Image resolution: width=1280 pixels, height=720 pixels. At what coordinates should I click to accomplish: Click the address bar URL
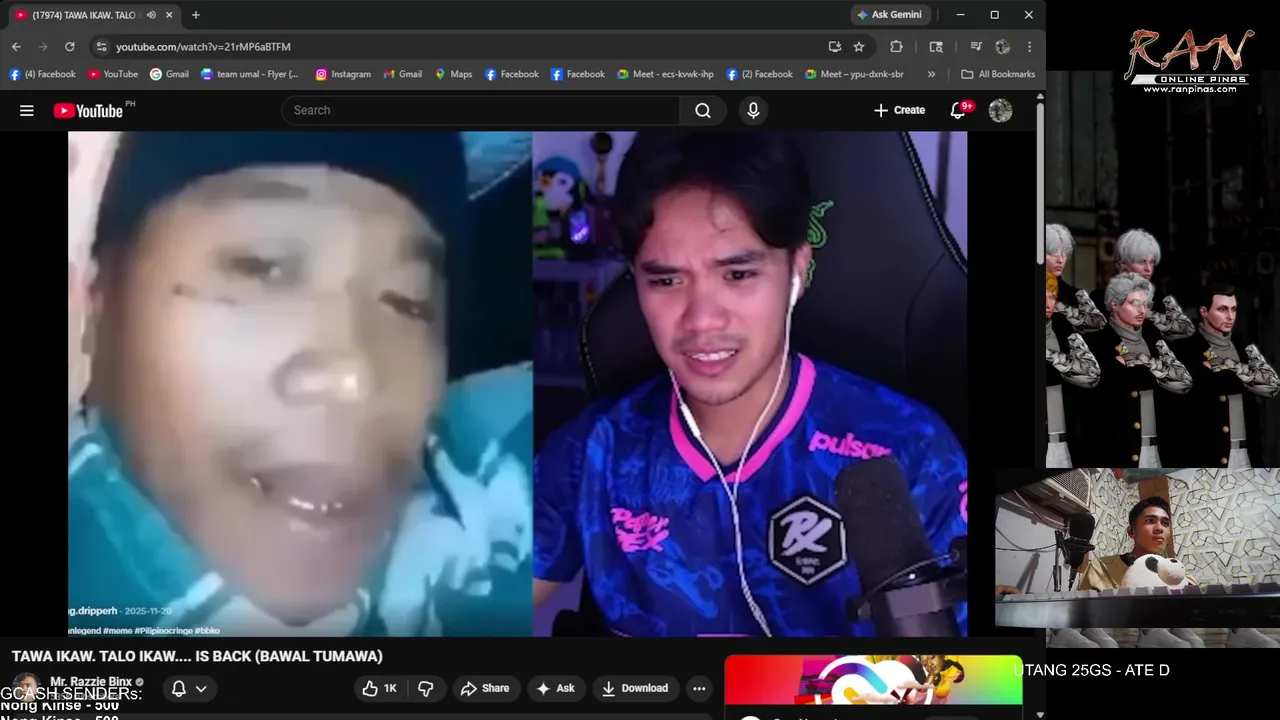coord(203,47)
